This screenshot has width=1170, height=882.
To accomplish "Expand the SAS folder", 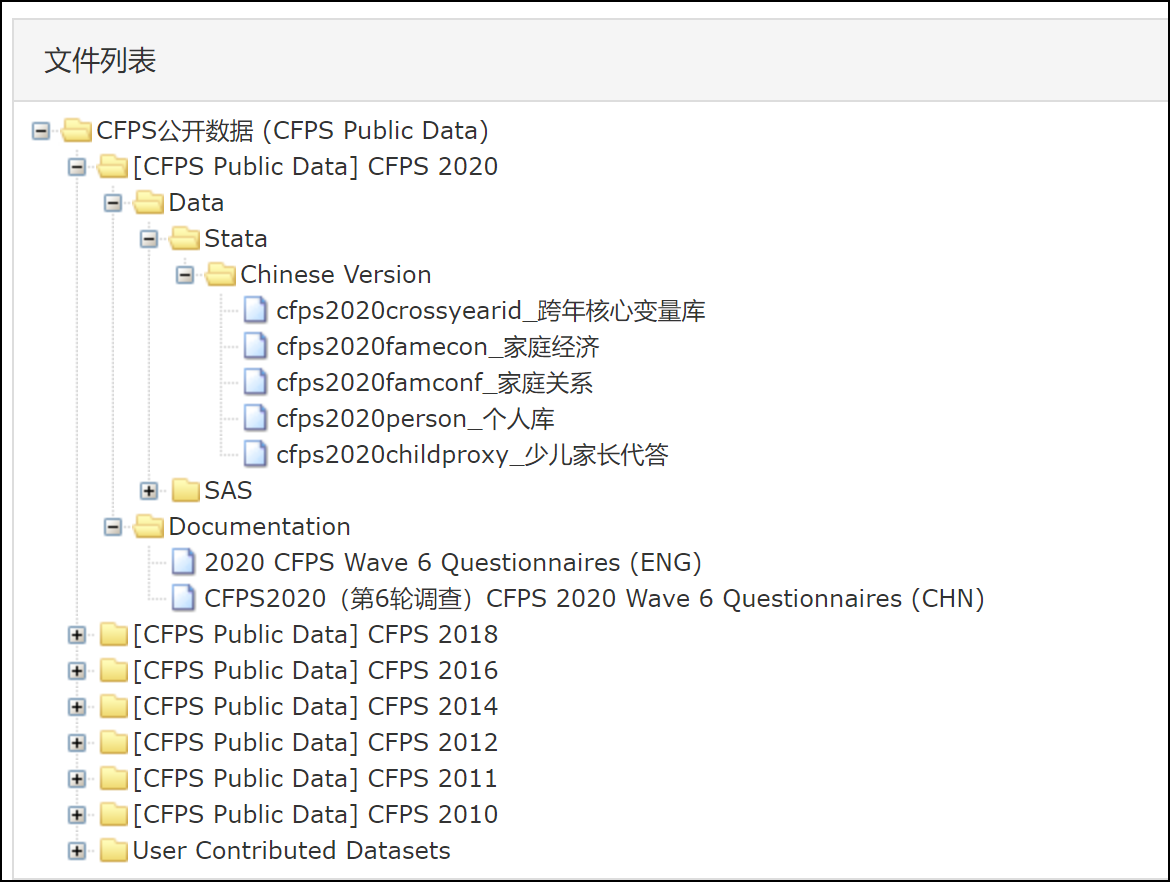I will pyautogui.click(x=149, y=491).
